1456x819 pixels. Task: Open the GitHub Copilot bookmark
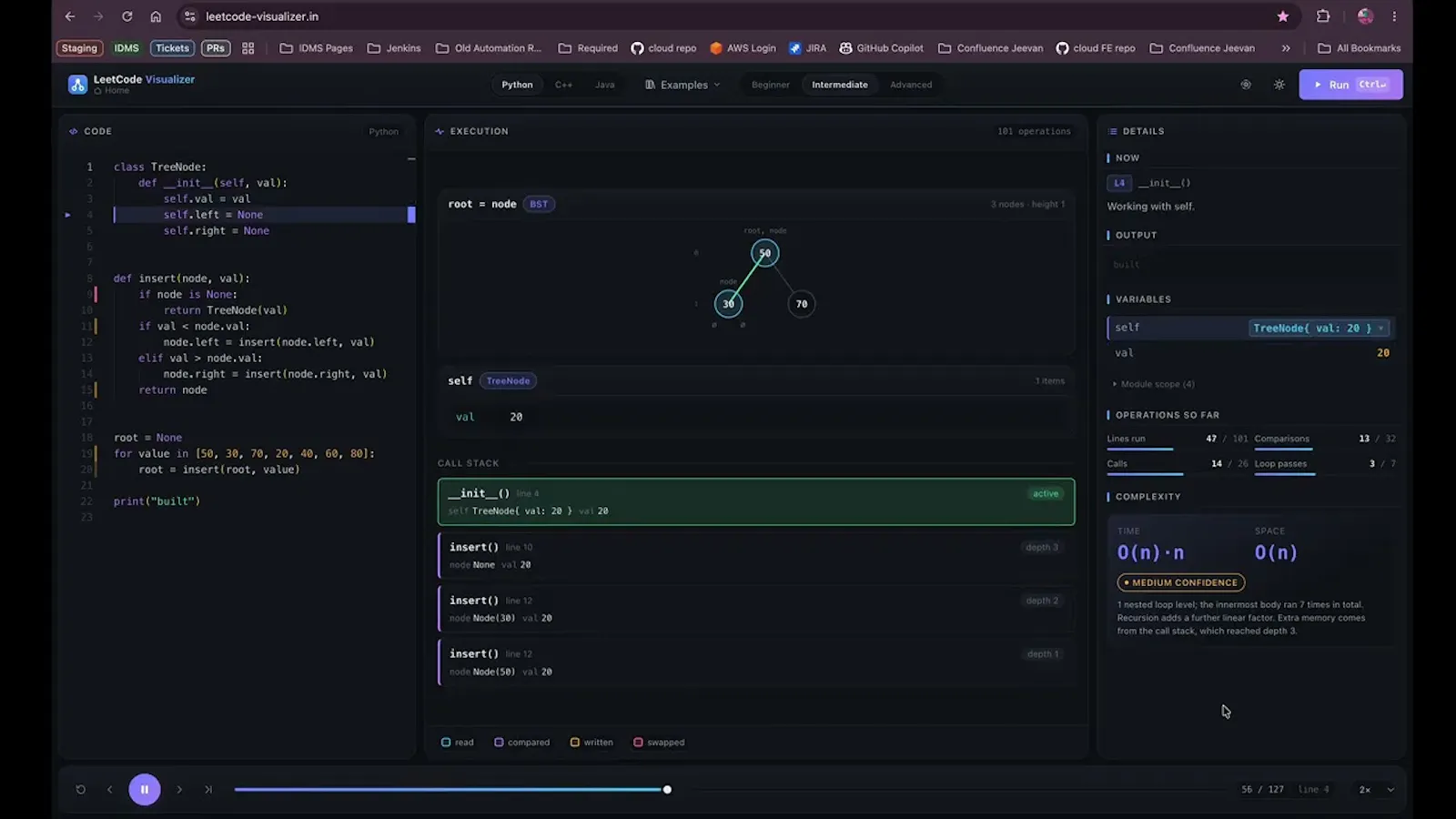point(881,48)
